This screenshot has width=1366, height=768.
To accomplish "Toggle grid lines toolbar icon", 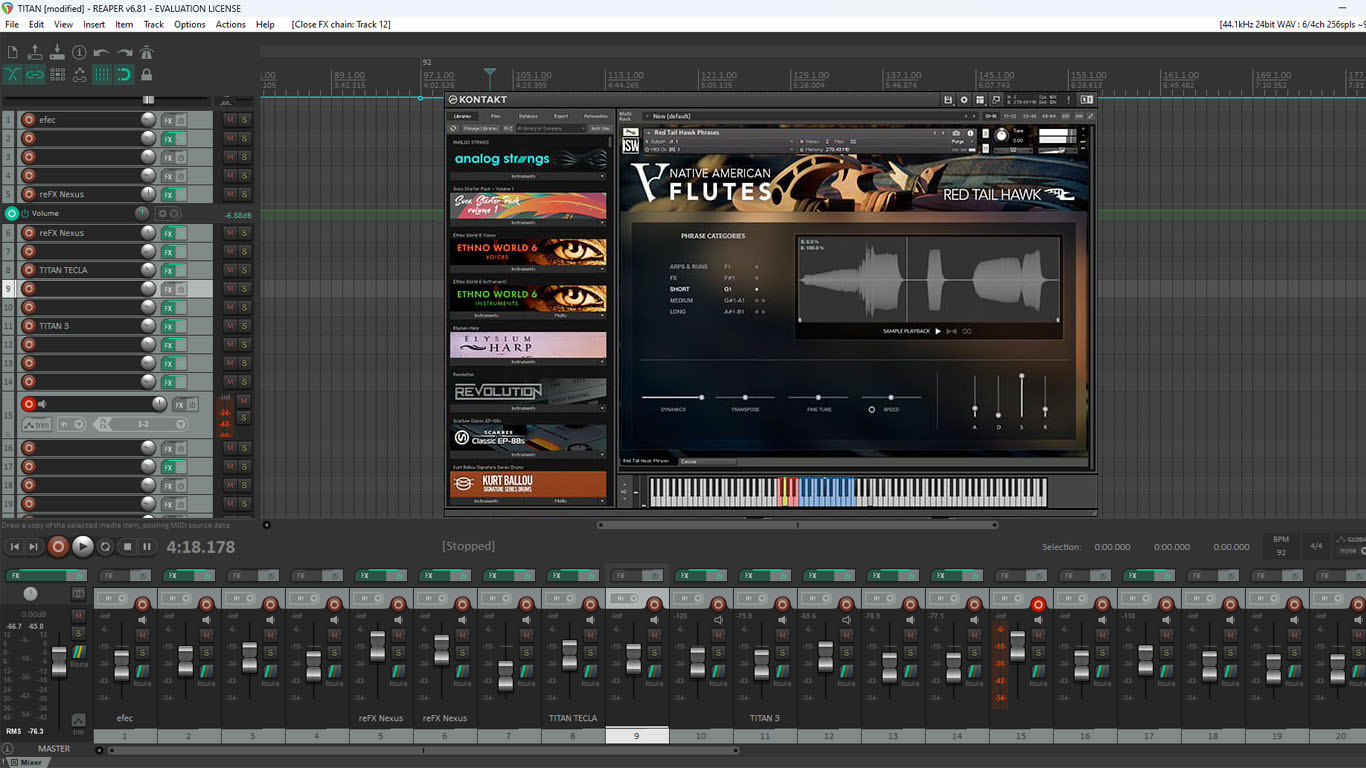I will (101, 74).
